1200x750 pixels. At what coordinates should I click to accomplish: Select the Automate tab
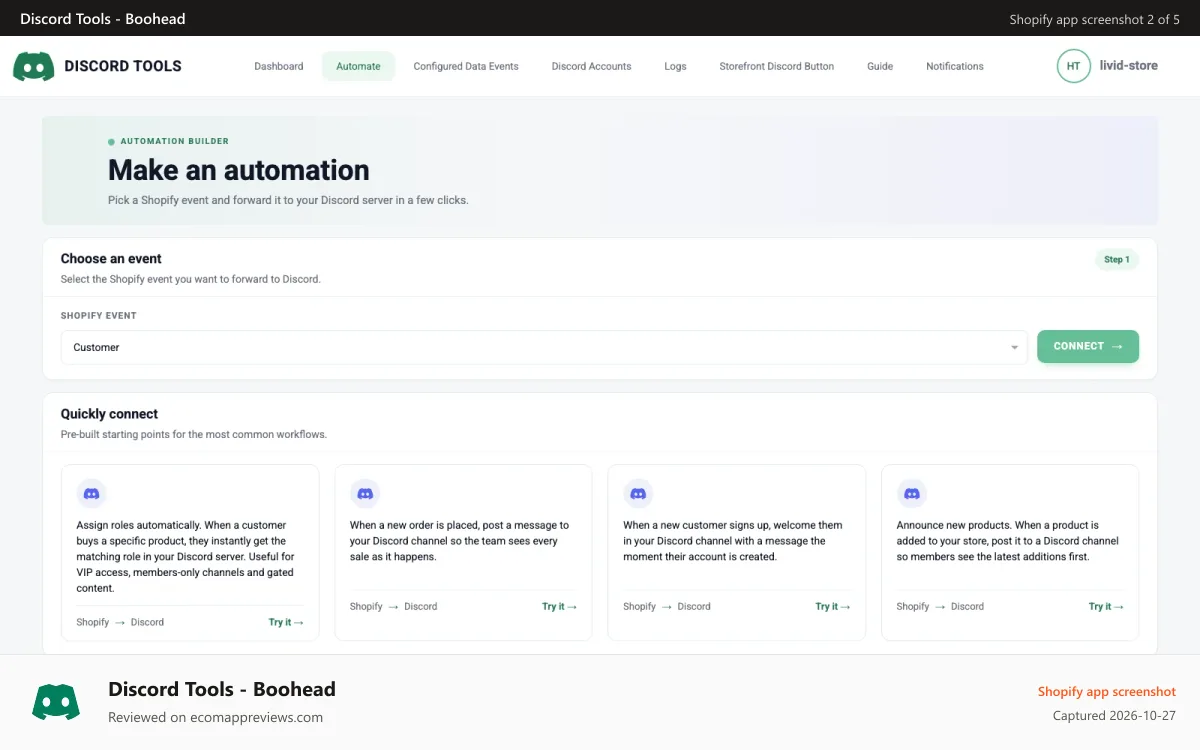pos(358,66)
